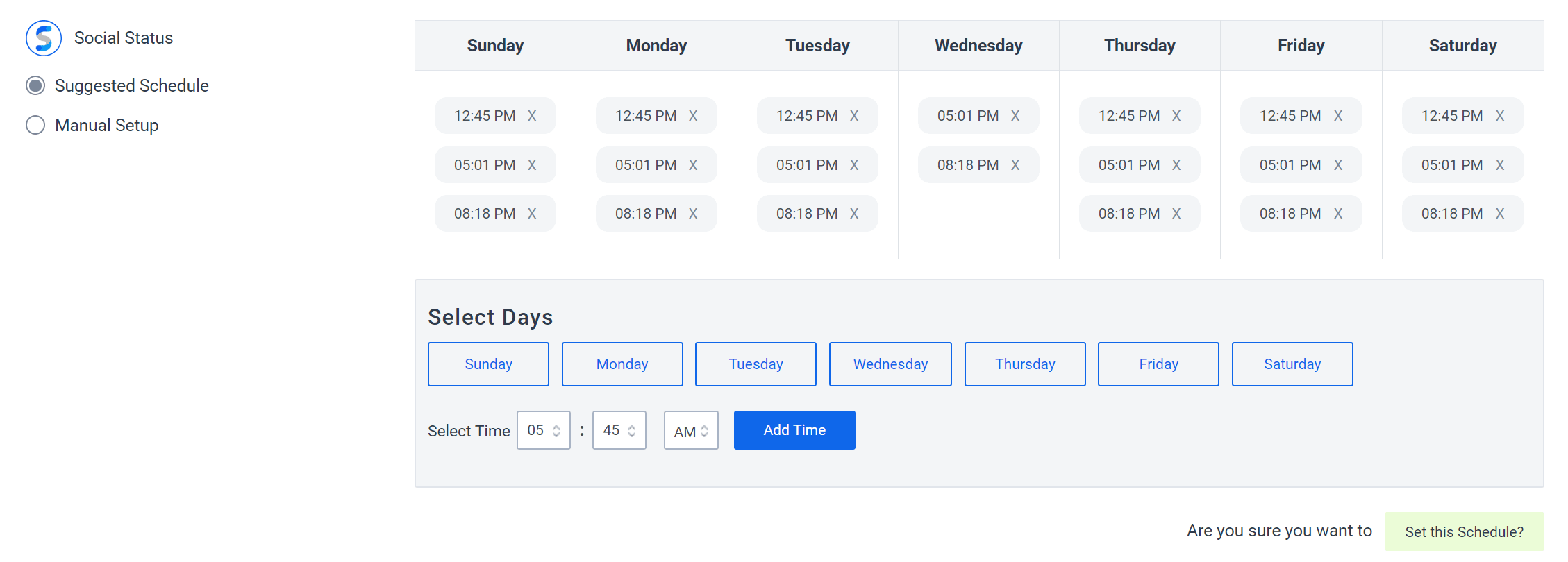The width and height of the screenshot is (1568, 562).
Task: Remove Saturday 12:45 PM time slot
Action: (x=1500, y=116)
